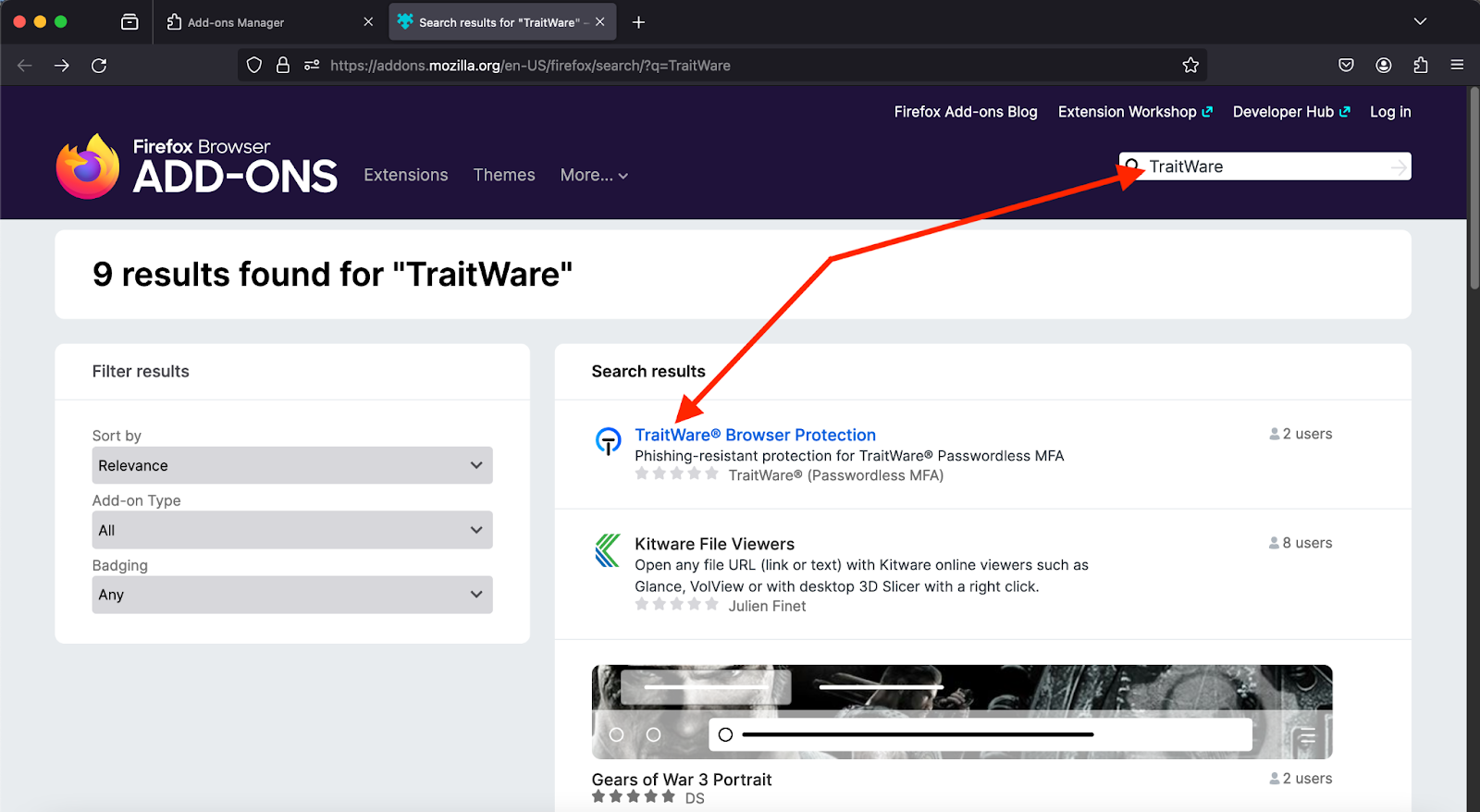Open TraitWare Browser Protection result
This screenshot has width=1480, height=812.
click(755, 435)
